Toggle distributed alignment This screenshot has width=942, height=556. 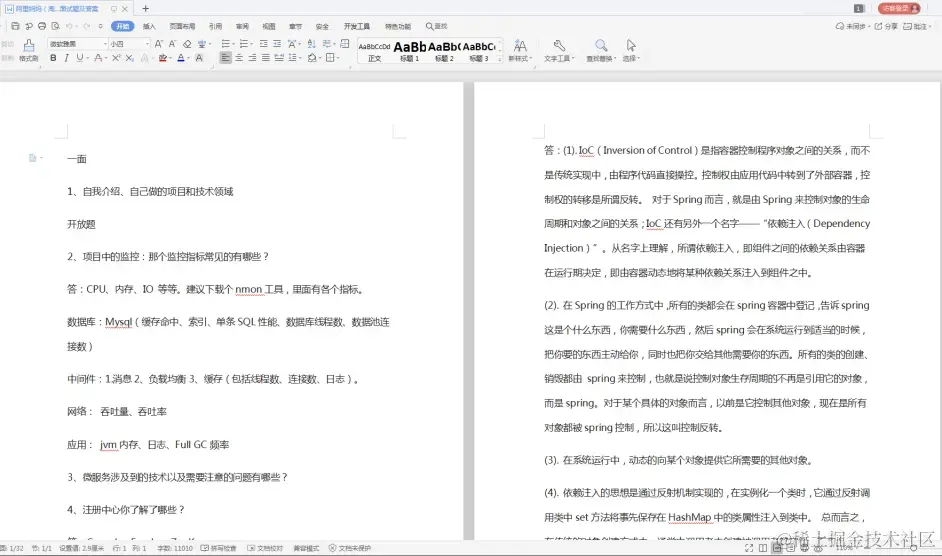pyautogui.click(x=279, y=58)
